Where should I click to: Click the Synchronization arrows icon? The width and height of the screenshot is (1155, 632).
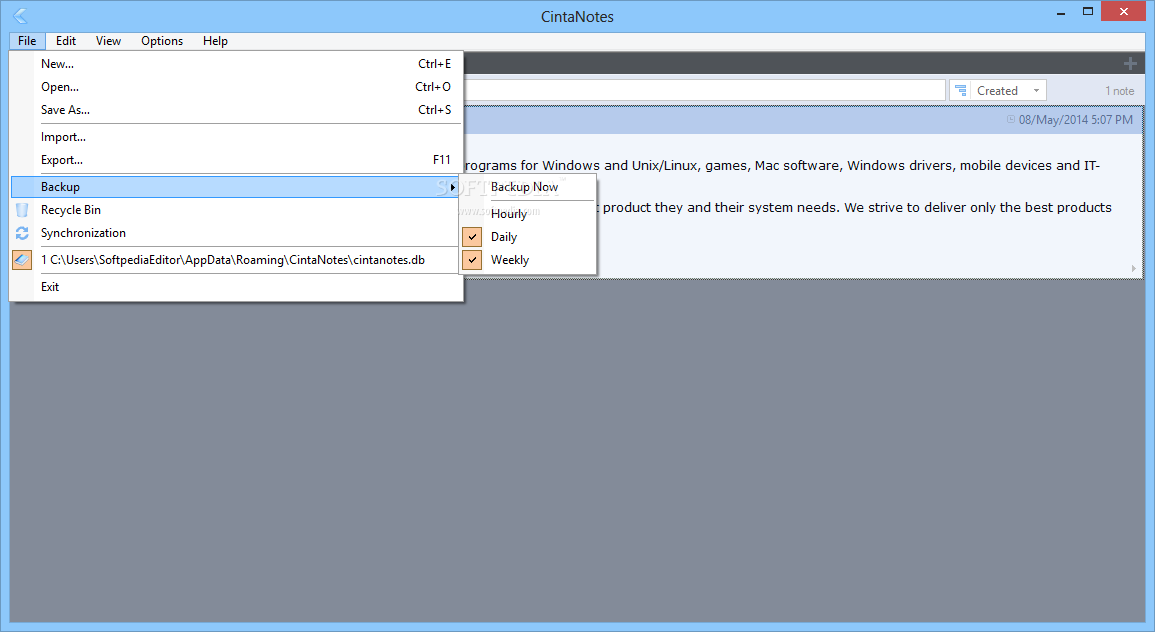coord(22,233)
